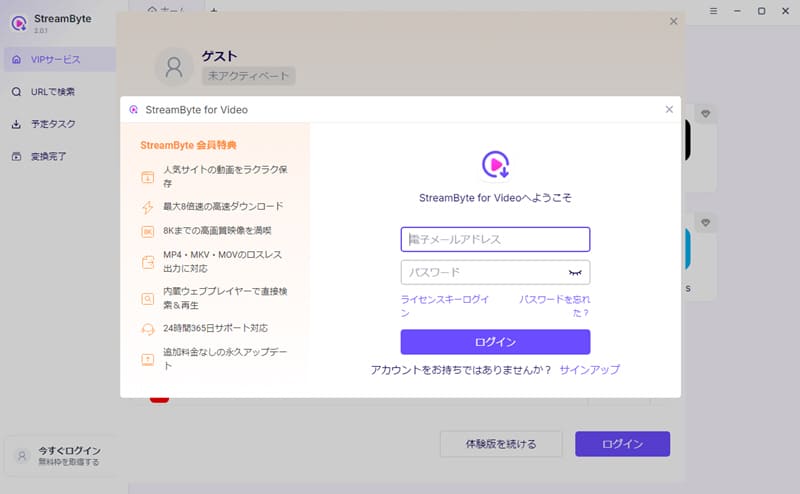800x494 pixels.
Task: Click the headset icon for 24時間365日サポート対応
Action: [147, 329]
